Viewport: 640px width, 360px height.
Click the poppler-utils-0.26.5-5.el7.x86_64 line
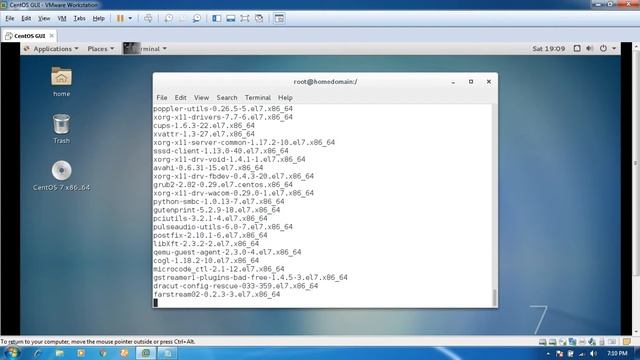point(223,109)
